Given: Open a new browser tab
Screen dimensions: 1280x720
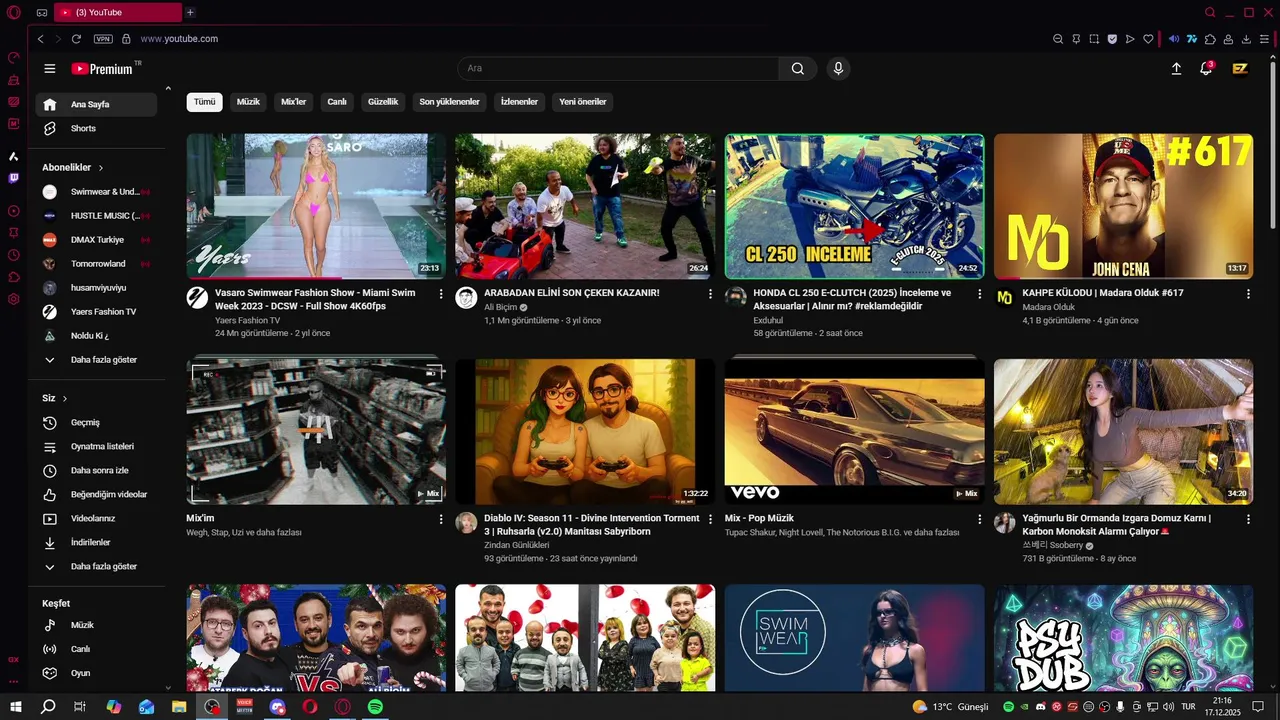Looking at the screenshot, I should click(x=190, y=12).
